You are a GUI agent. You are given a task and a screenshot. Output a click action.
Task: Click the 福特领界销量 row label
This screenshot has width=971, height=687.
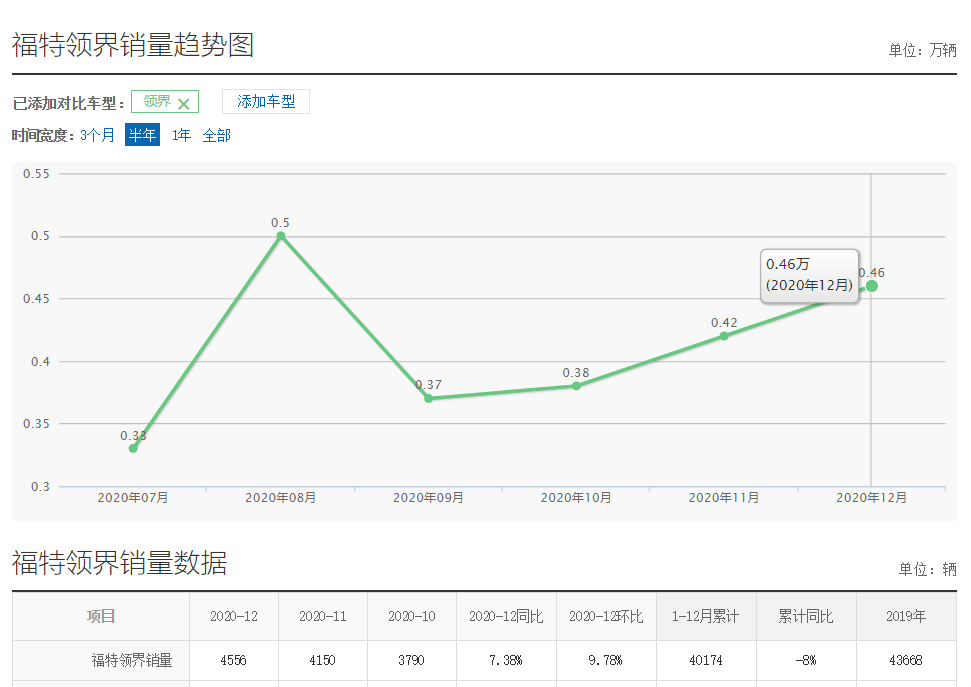[132, 660]
